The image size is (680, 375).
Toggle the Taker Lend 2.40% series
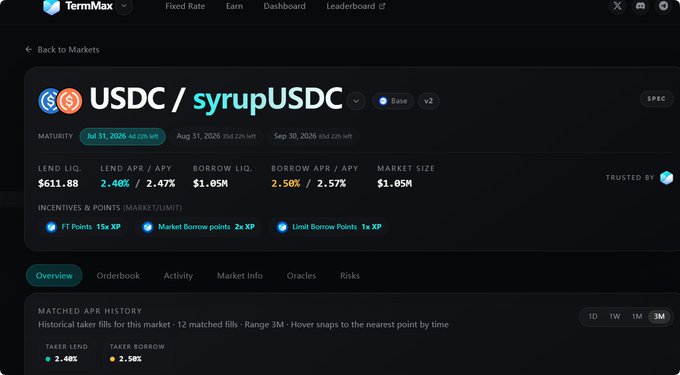66,353
